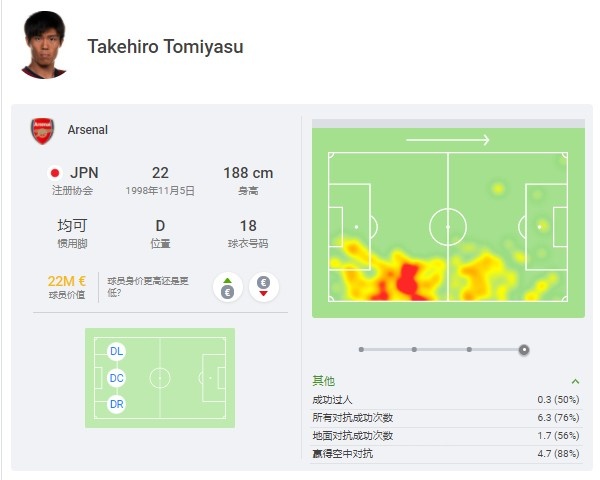Select the DL position marker

coord(116,351)
